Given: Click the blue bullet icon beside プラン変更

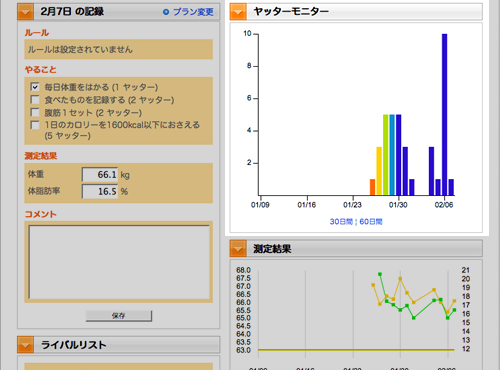Looking at the screenshot, I should pyautogui.click(x=166, y=12).
